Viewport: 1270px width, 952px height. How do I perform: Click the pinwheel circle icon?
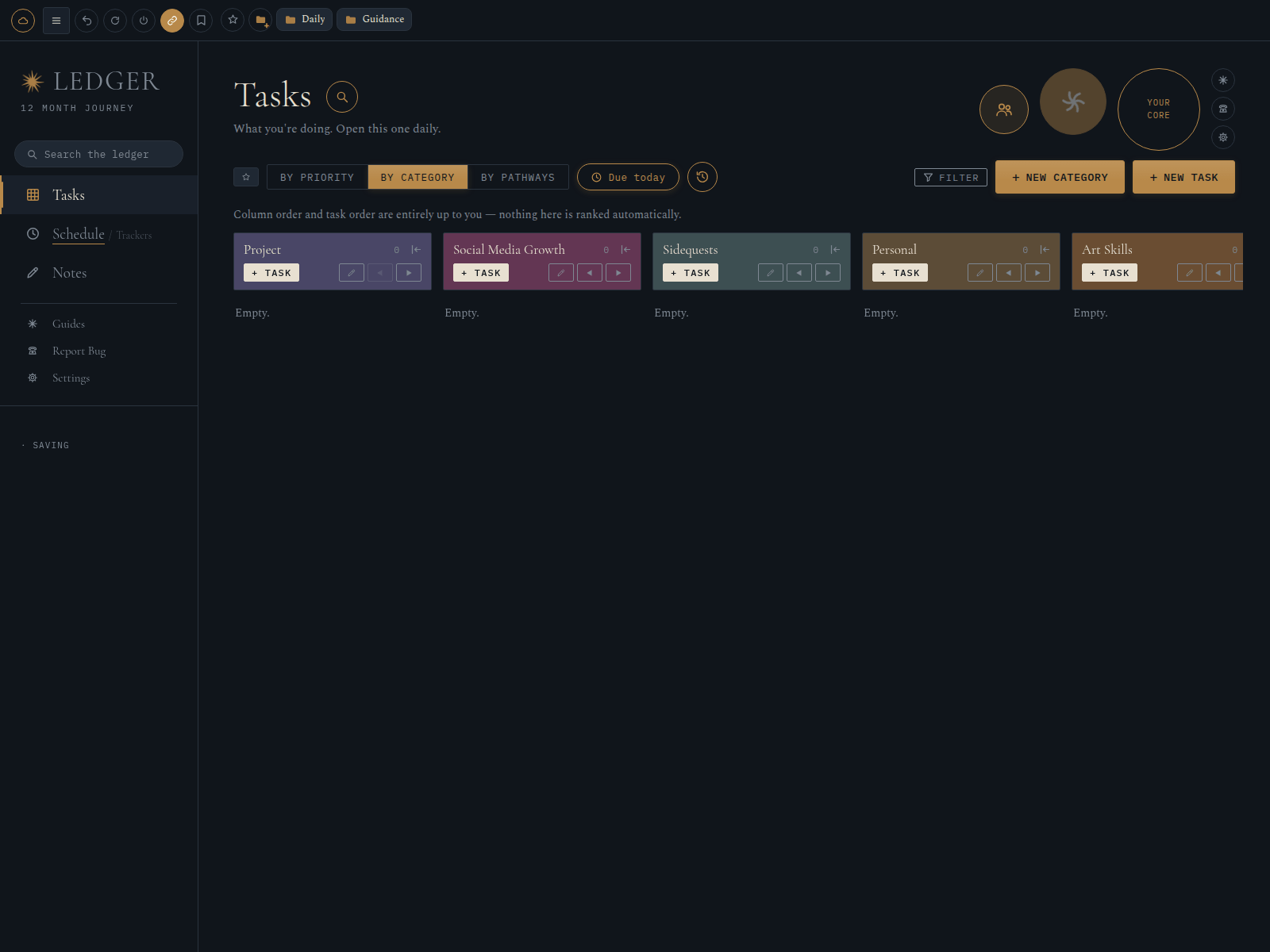pos(1073,102)
